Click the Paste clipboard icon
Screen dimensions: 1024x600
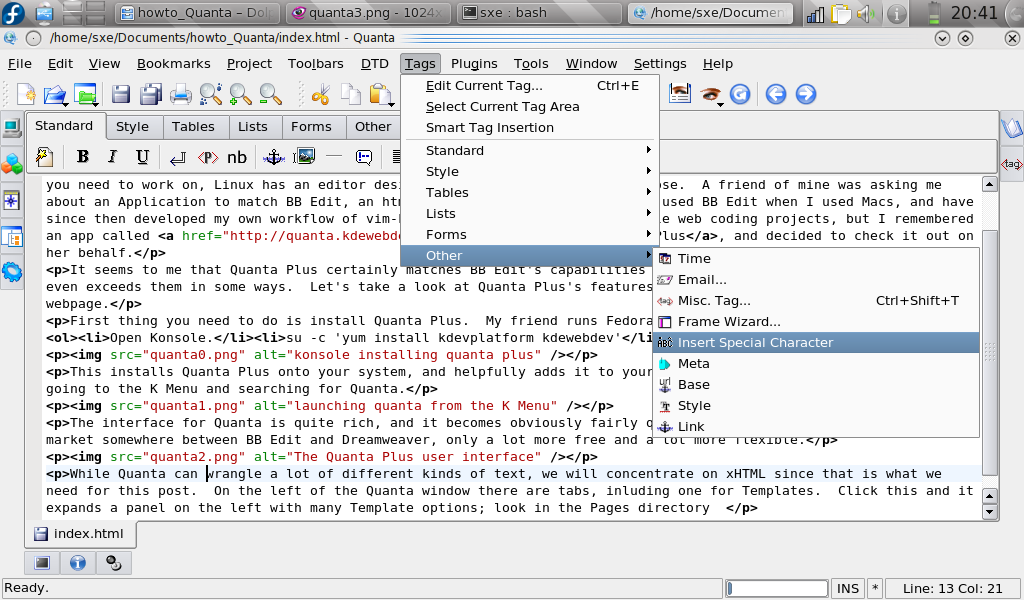click(379, 94)
